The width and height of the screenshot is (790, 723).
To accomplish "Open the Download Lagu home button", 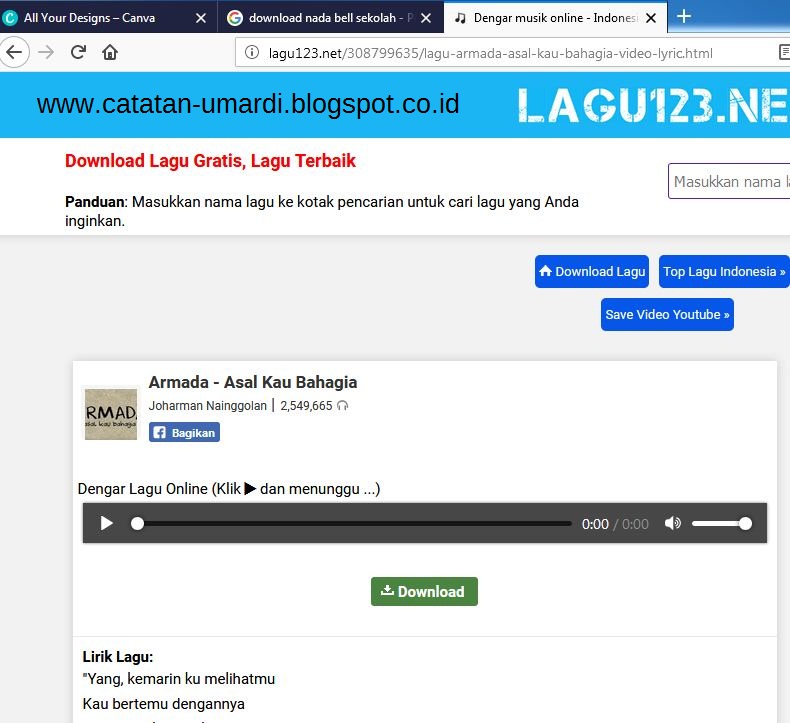I will click(591, 272).
